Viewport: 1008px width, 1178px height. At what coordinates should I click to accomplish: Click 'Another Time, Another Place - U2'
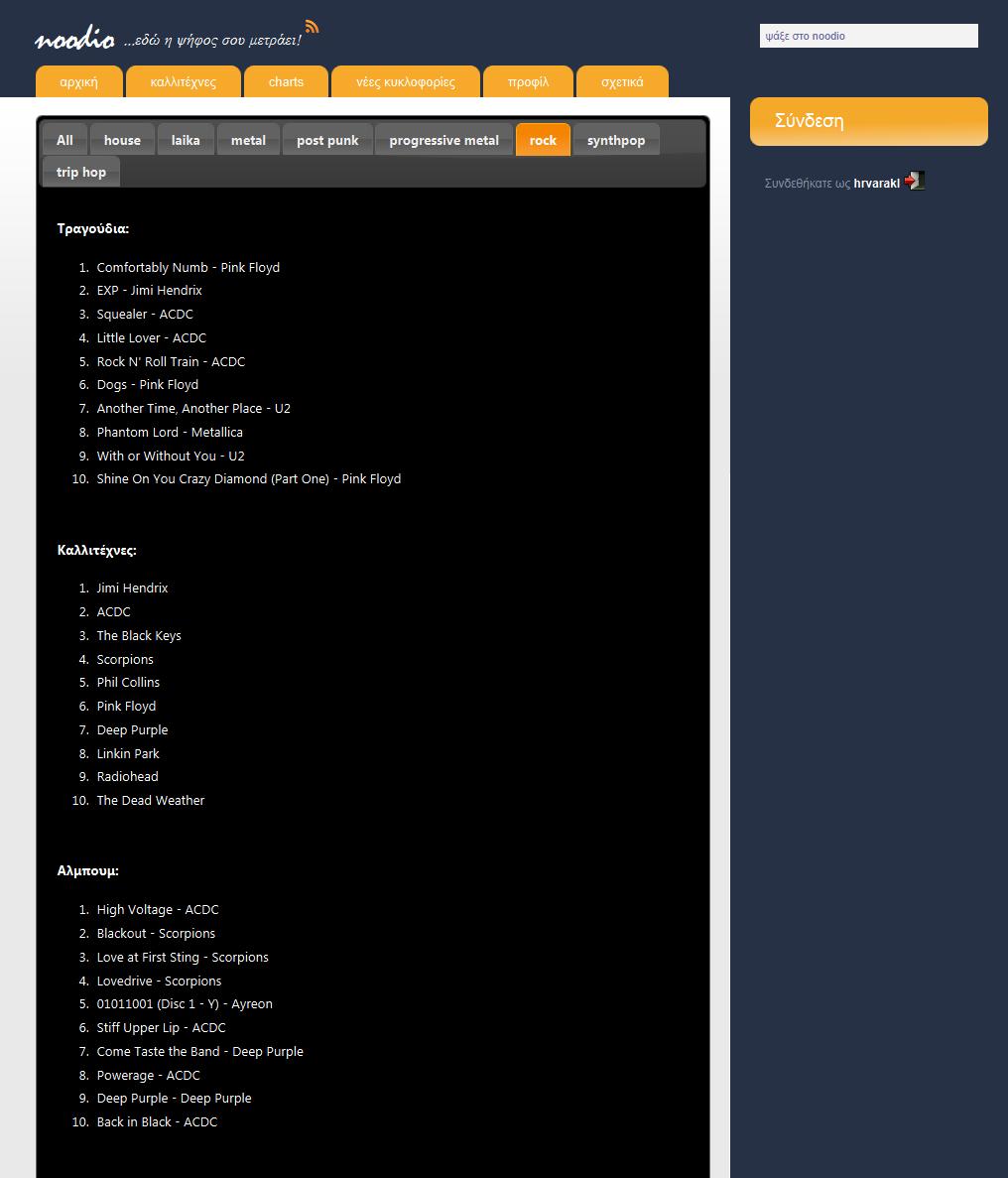click(x=193, y=408)
